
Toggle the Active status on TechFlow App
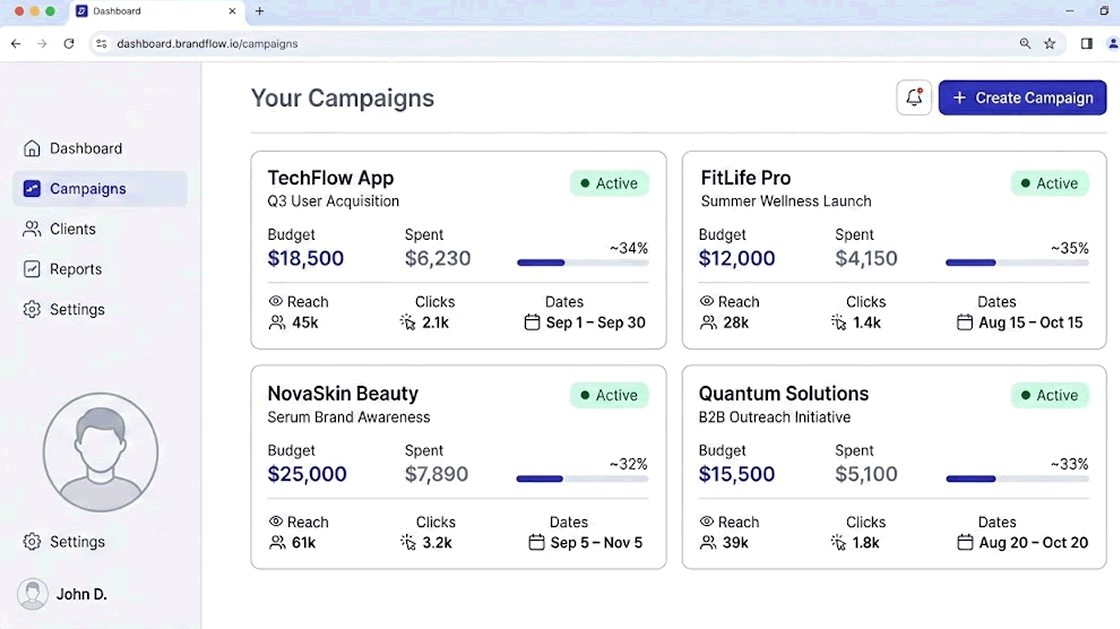click(609, 183)
